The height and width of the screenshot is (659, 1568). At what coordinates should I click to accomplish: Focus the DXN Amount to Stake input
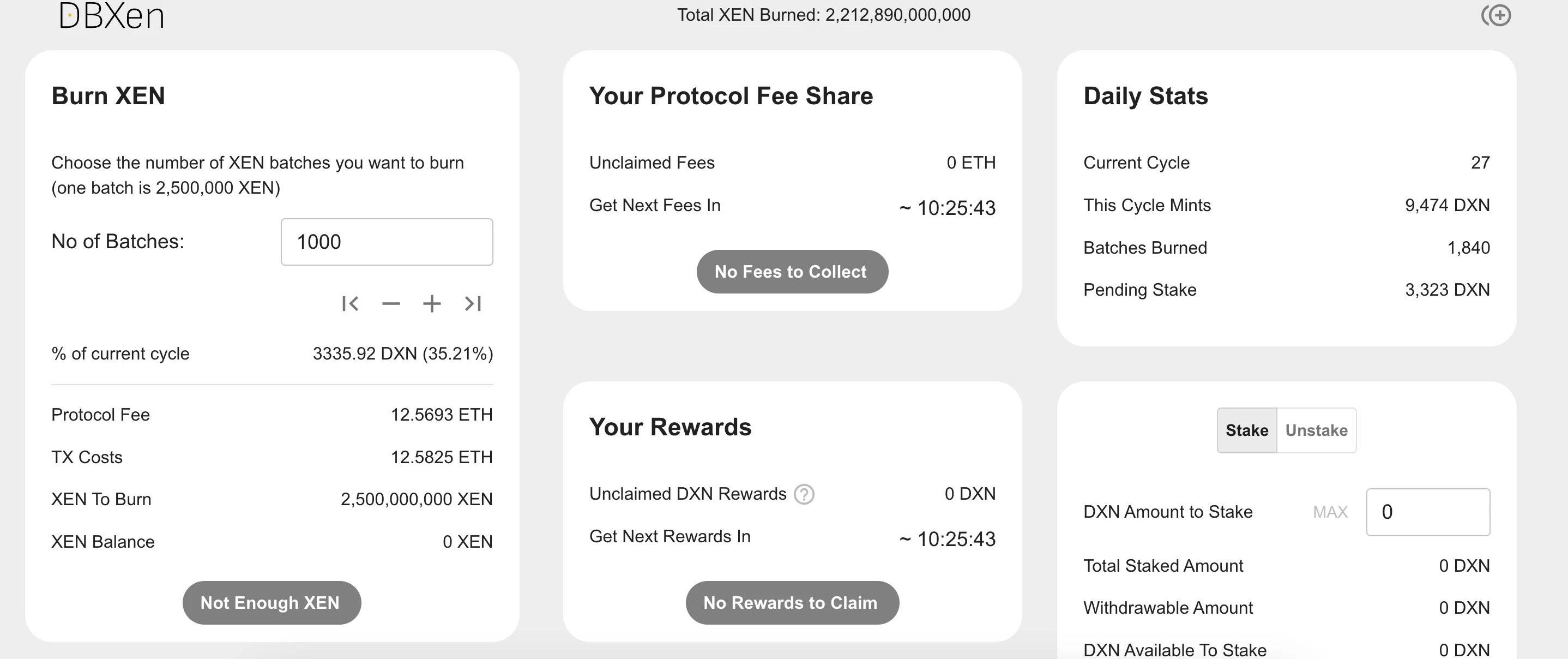(1427, 512)
